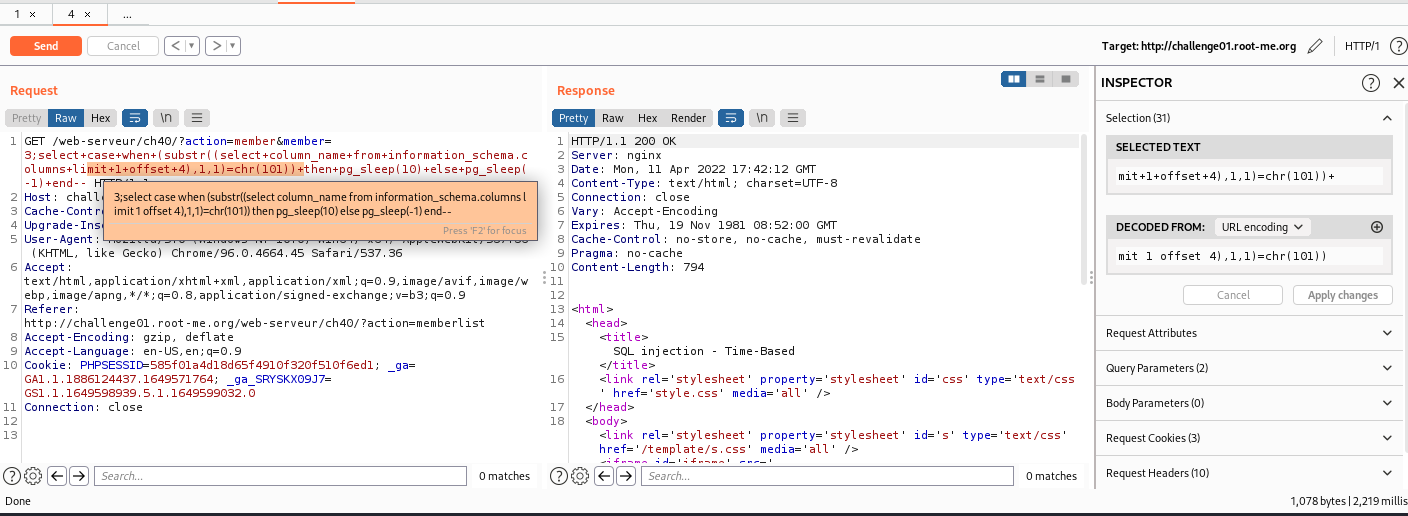This screenshot has height=516, width=1408.
Task: Expand Query Parameters (2) section
Action: tap(1251, 368)
